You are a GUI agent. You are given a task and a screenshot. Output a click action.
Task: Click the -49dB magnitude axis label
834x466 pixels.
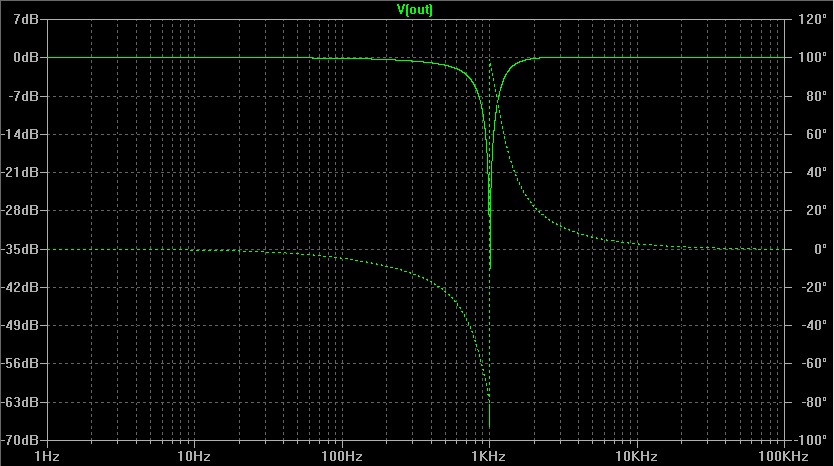[x=20, y=325]
